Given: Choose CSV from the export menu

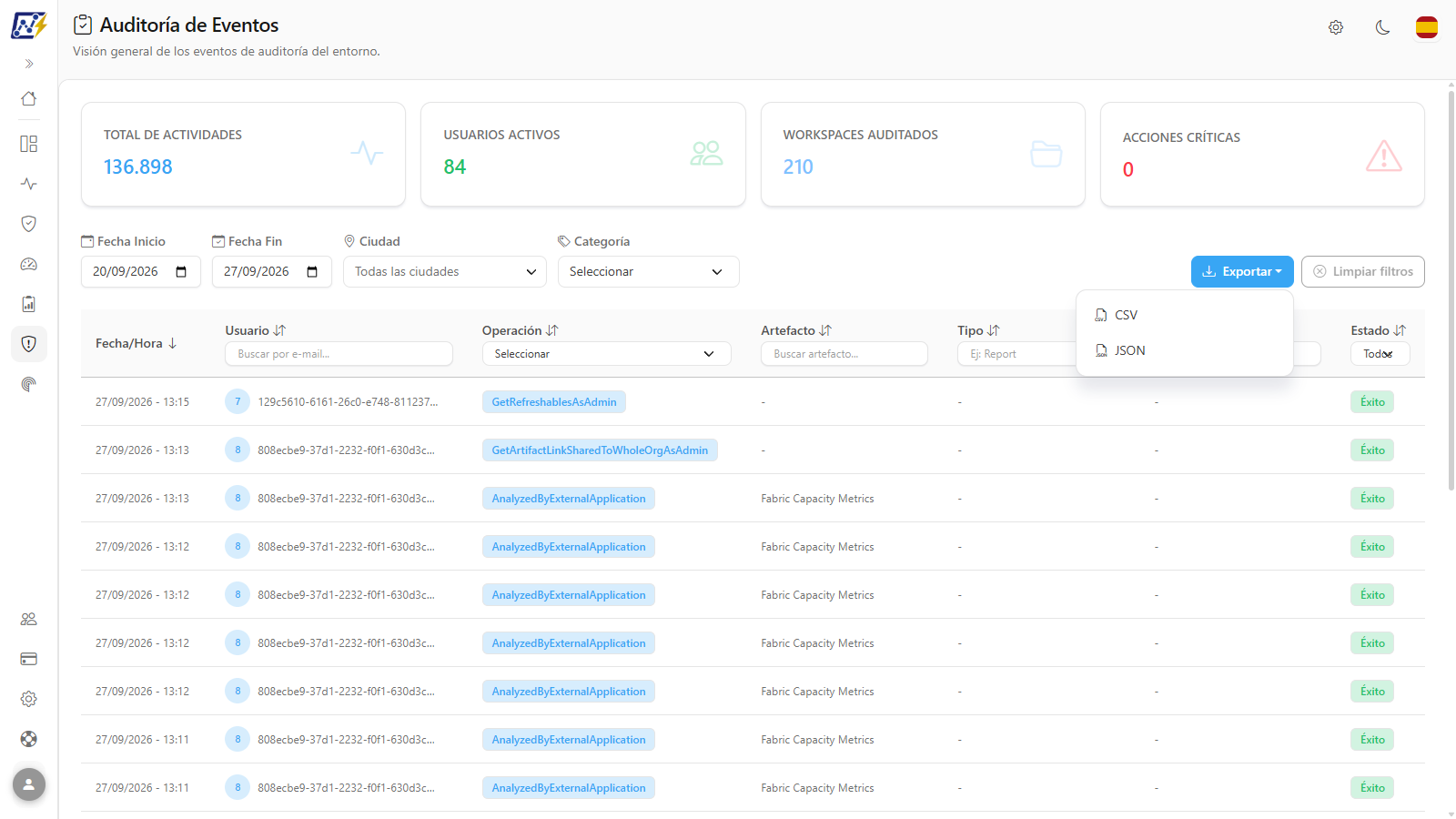Looking at the screenshot, I should click(x=1185, y=315).
